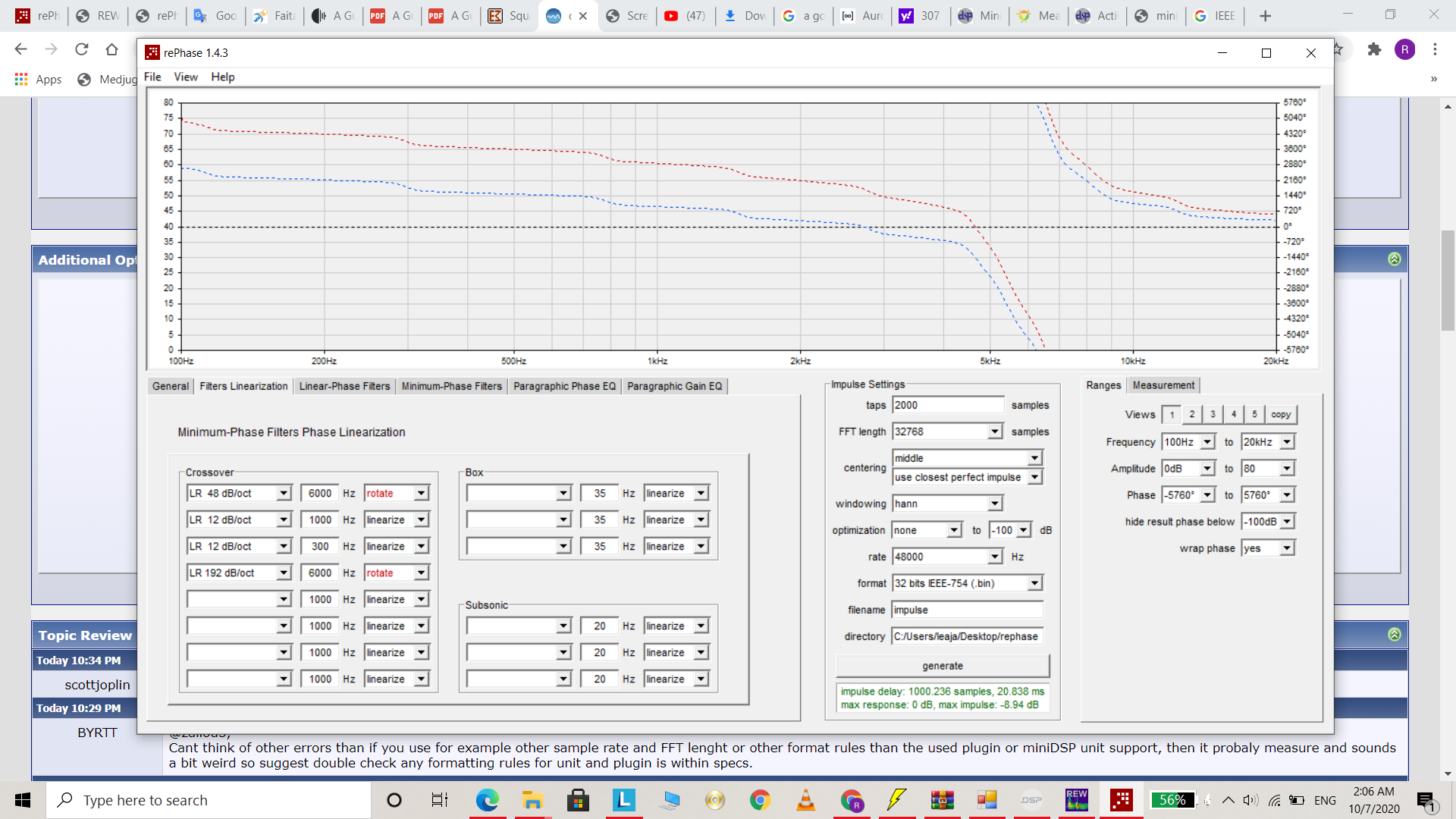The image size is (1456, 819).
Task: Open the optimization none dropdown
Action: (x=954, y=531)
